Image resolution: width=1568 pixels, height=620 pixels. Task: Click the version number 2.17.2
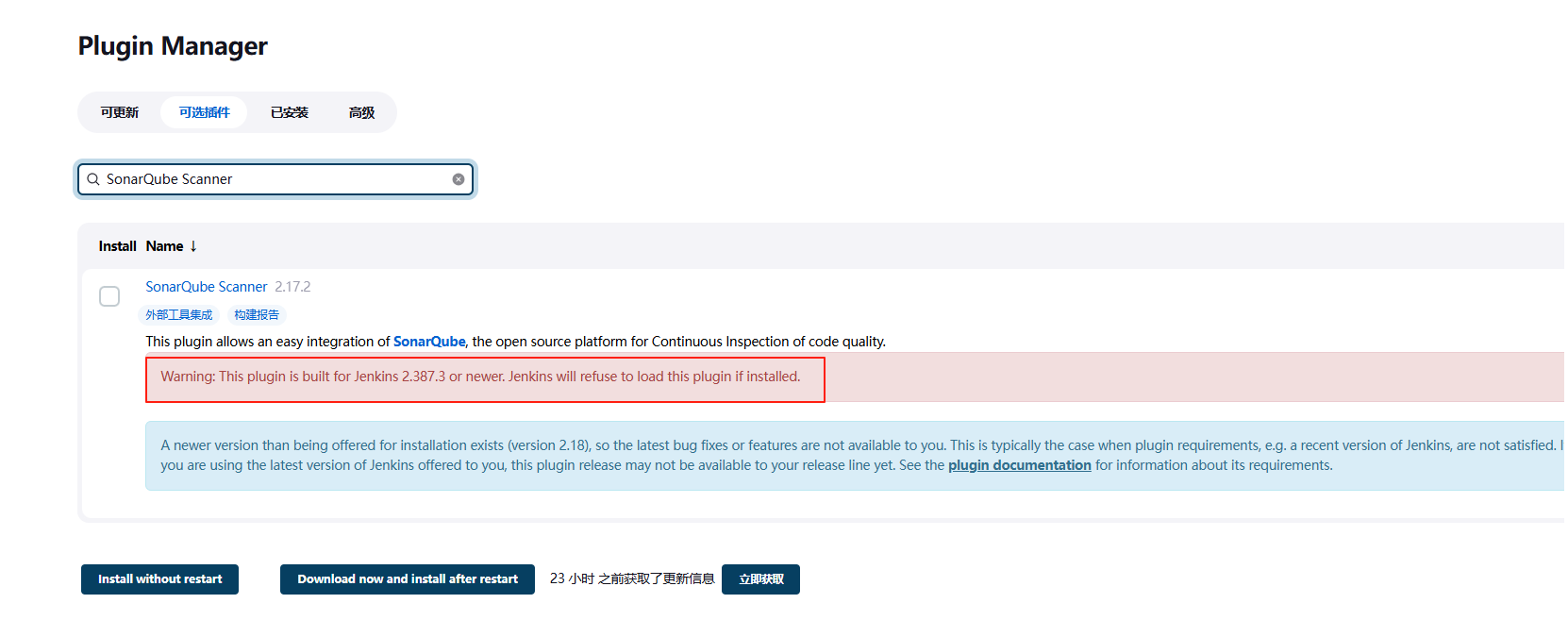(x=292, y=287)
